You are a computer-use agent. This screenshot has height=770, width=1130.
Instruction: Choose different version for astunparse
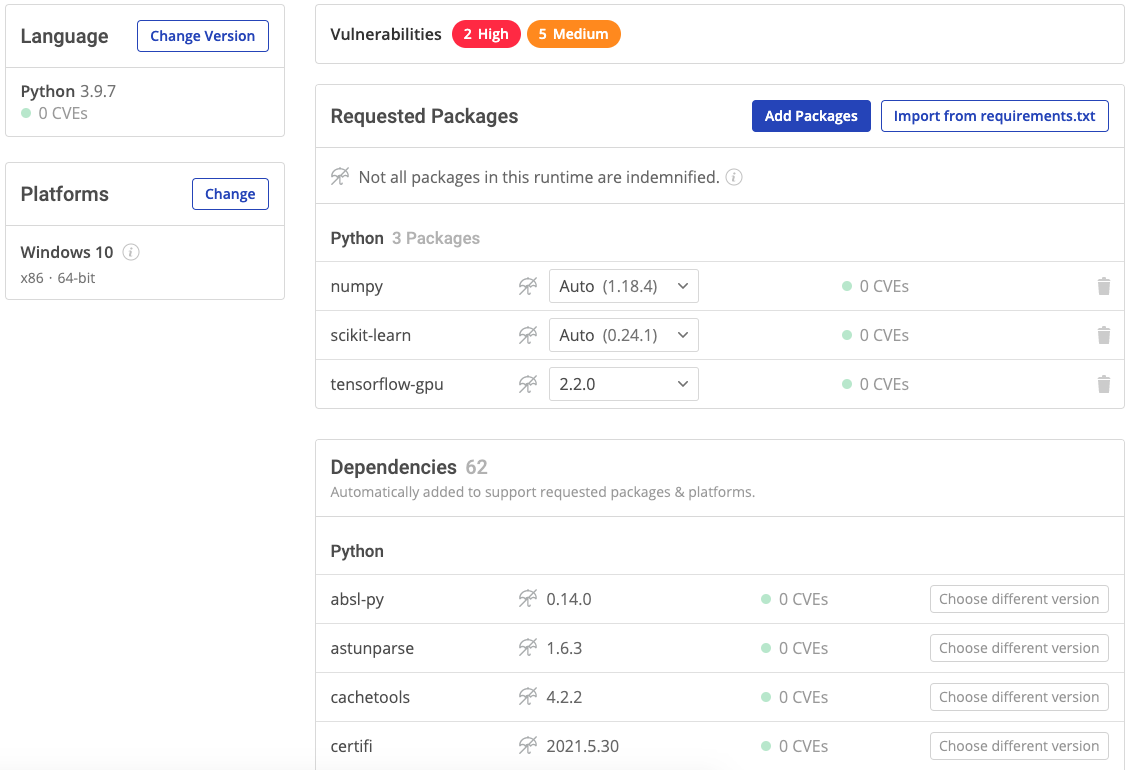tap(1019, 648)
